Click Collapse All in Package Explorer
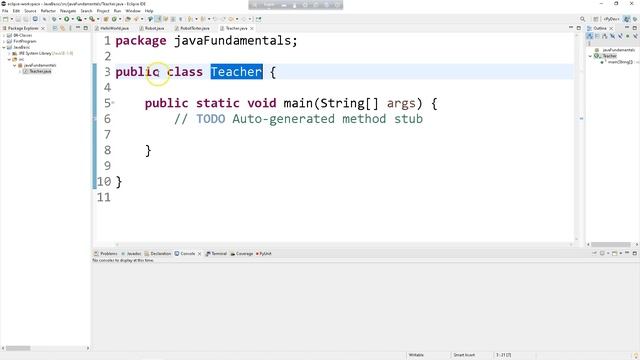 [x=55, y=28]
